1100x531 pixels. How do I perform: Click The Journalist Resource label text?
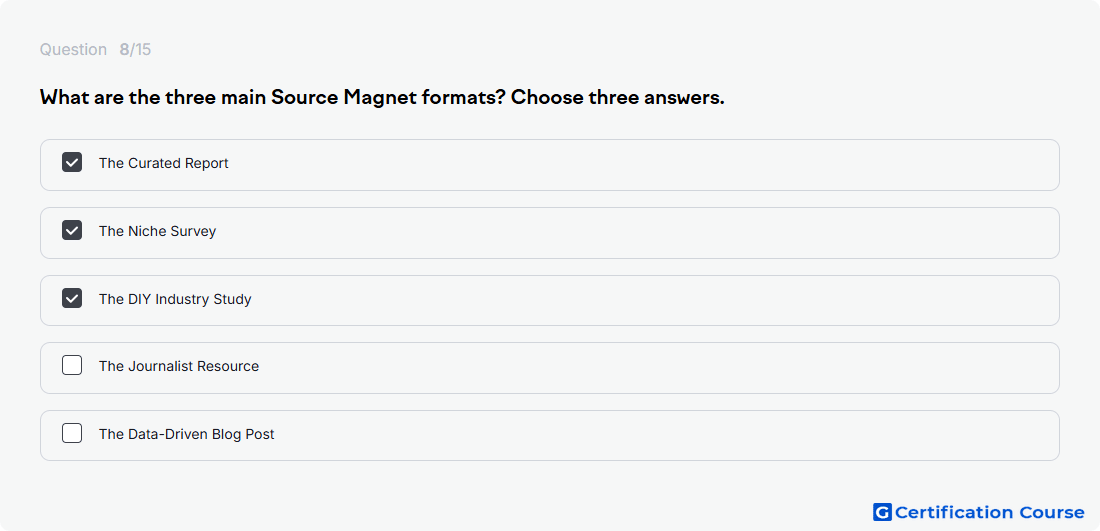click(179, 366)
